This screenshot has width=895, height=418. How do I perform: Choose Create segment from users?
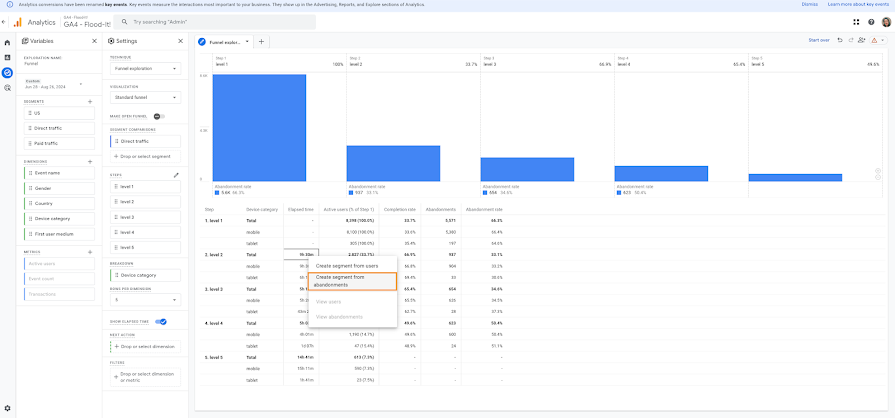pyautogui.click(x=347, y=266)
